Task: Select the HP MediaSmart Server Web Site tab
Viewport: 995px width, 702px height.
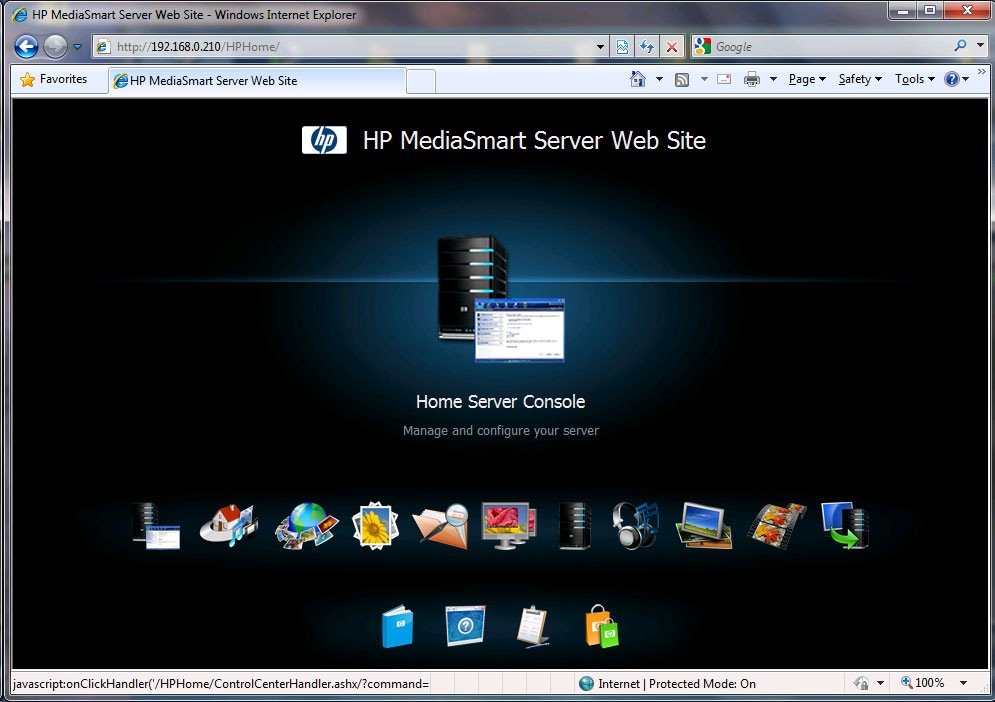Action: click(x=257, y=81)
